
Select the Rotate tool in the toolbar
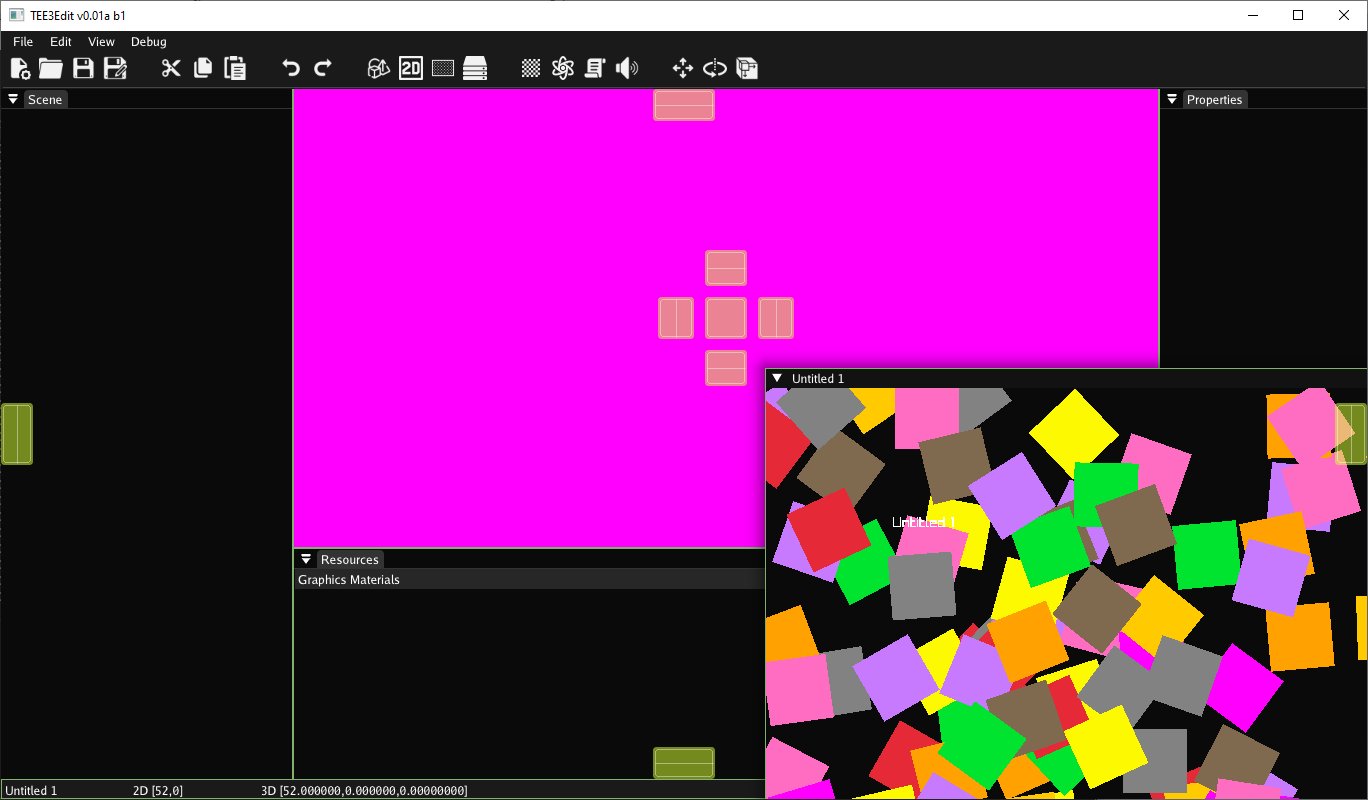(x=714, y=68)
